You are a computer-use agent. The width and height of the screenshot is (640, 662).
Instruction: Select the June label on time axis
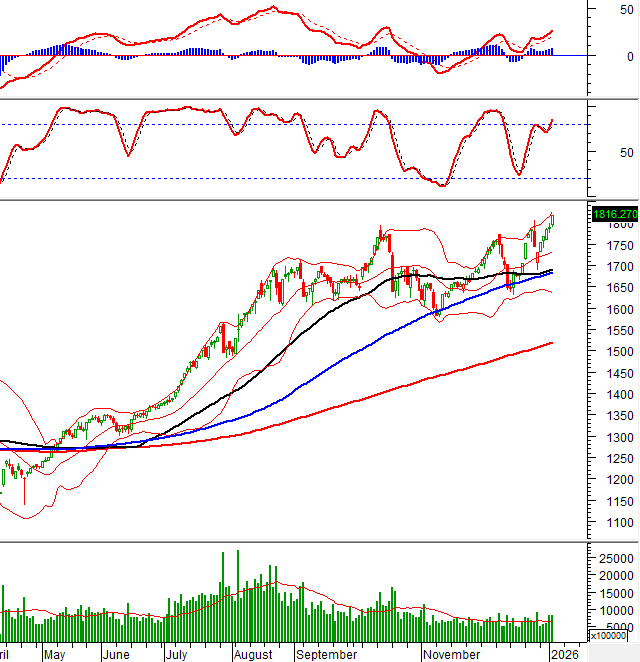pos(117,654)
